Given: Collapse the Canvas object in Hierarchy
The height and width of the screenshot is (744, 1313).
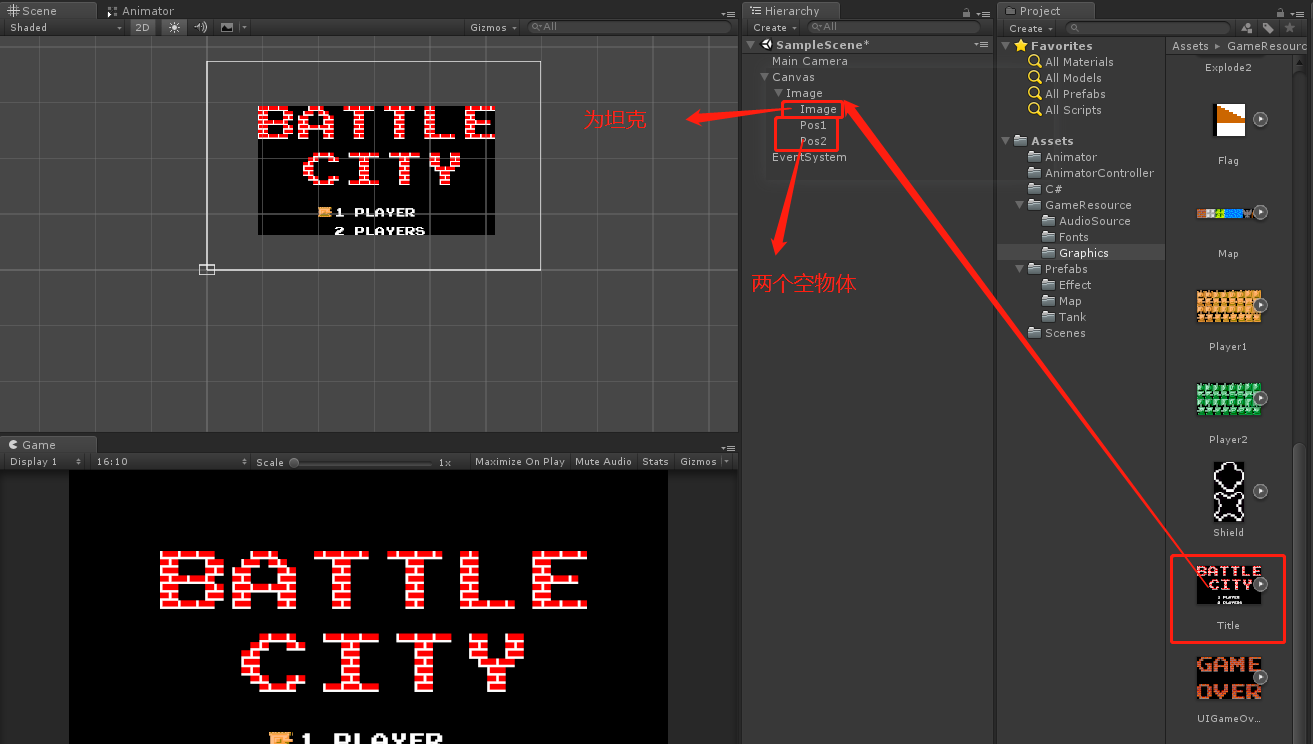Looking at the screenshot, I should click(x=764, y=77).
